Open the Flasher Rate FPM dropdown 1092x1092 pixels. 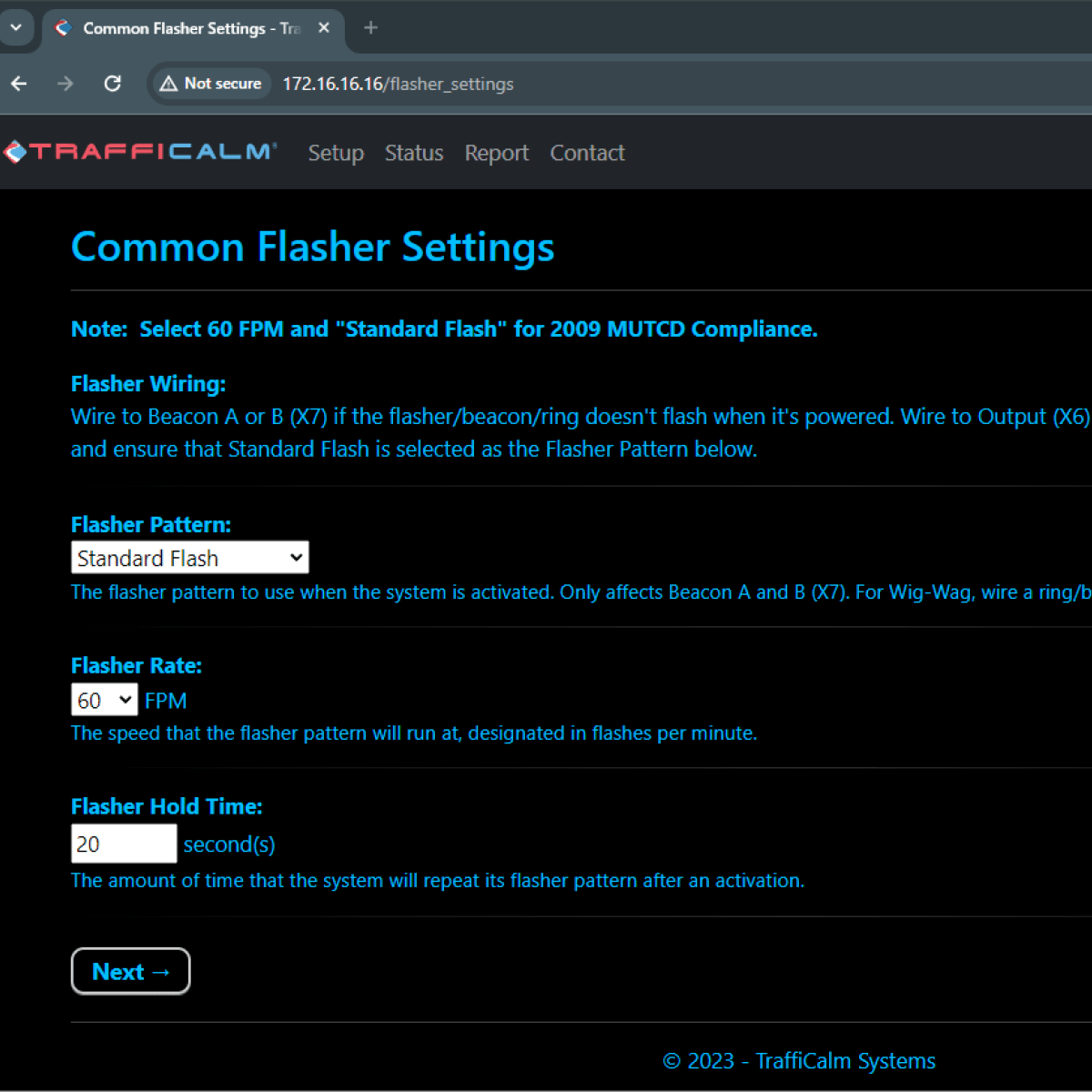pos(104,701)
